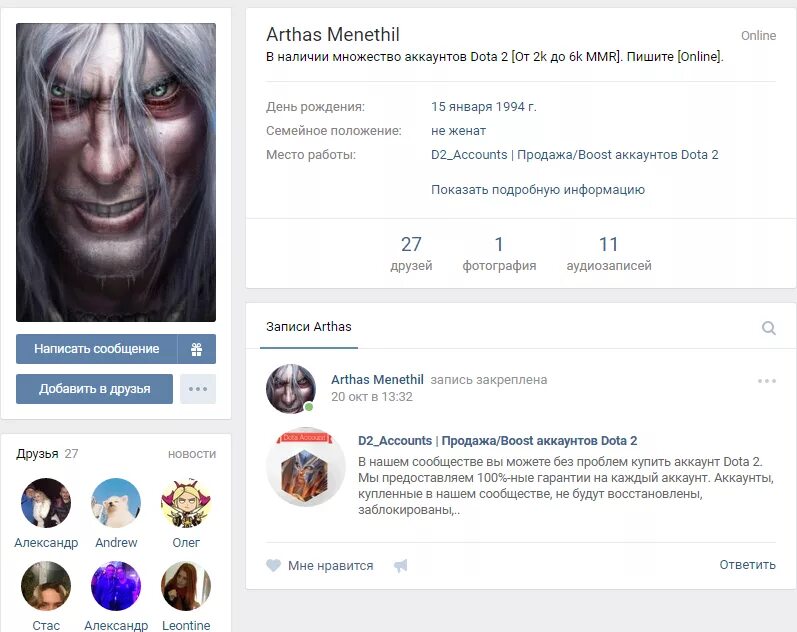
Task: Expand truncated post text ending заблокированы
Action: [x=409, y=510]
